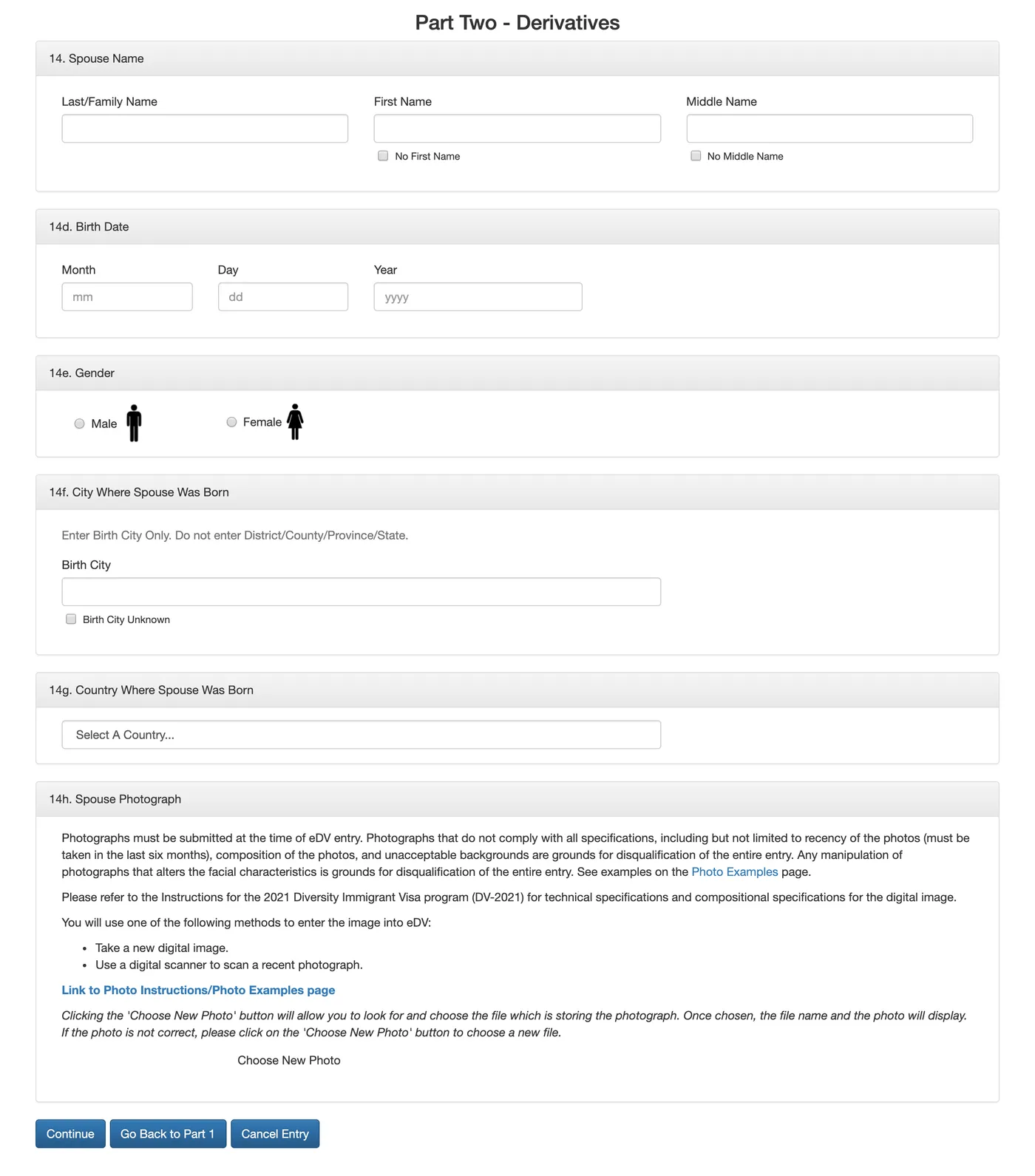The image size is (1035, 1176).
Task: Click the Last/Family Name field
Action: point(205,129)
